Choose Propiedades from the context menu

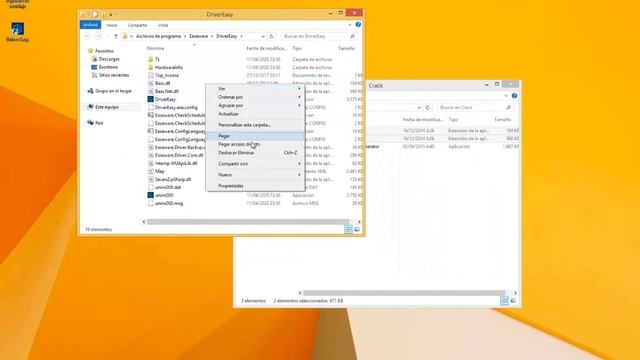point(256,186)
